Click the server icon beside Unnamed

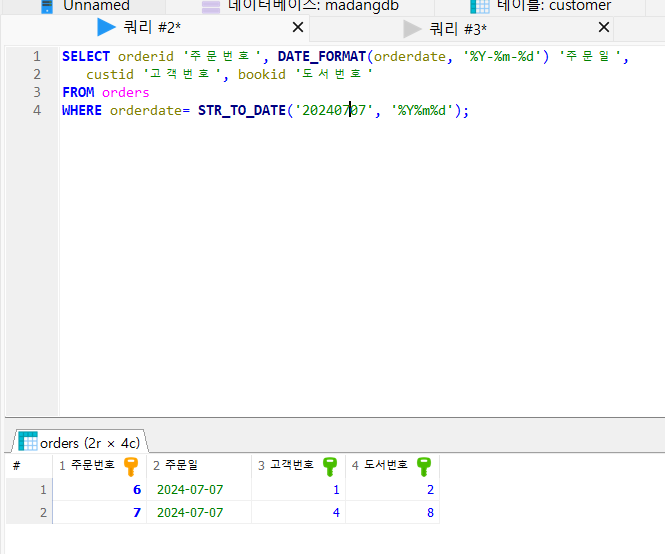pyautogui.click(x=47, y=6)
